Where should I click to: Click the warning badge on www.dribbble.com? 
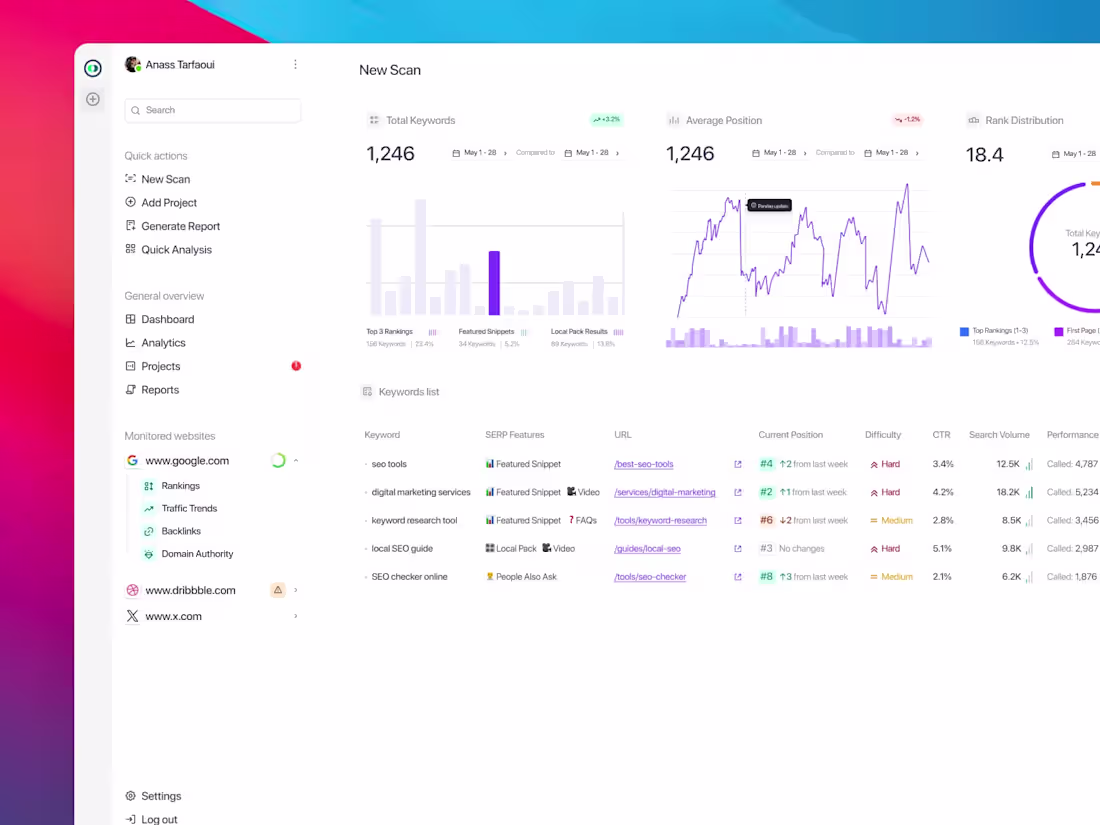click(x=277, y=590)
